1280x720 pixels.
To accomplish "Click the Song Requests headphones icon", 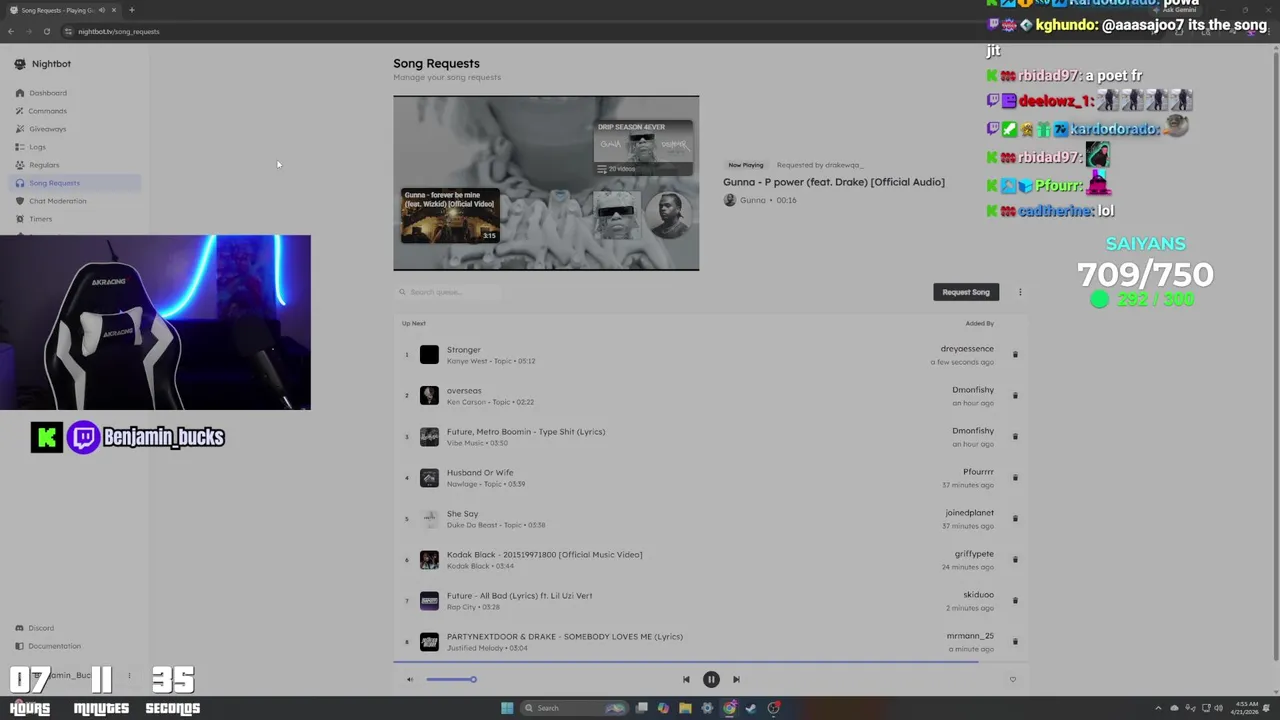I will click(20, 183).
